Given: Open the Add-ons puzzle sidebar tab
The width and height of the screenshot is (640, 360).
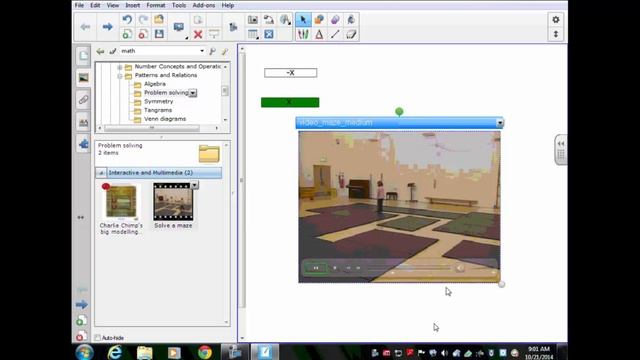Looking at the screenshot, I should (x=83, y=144).
